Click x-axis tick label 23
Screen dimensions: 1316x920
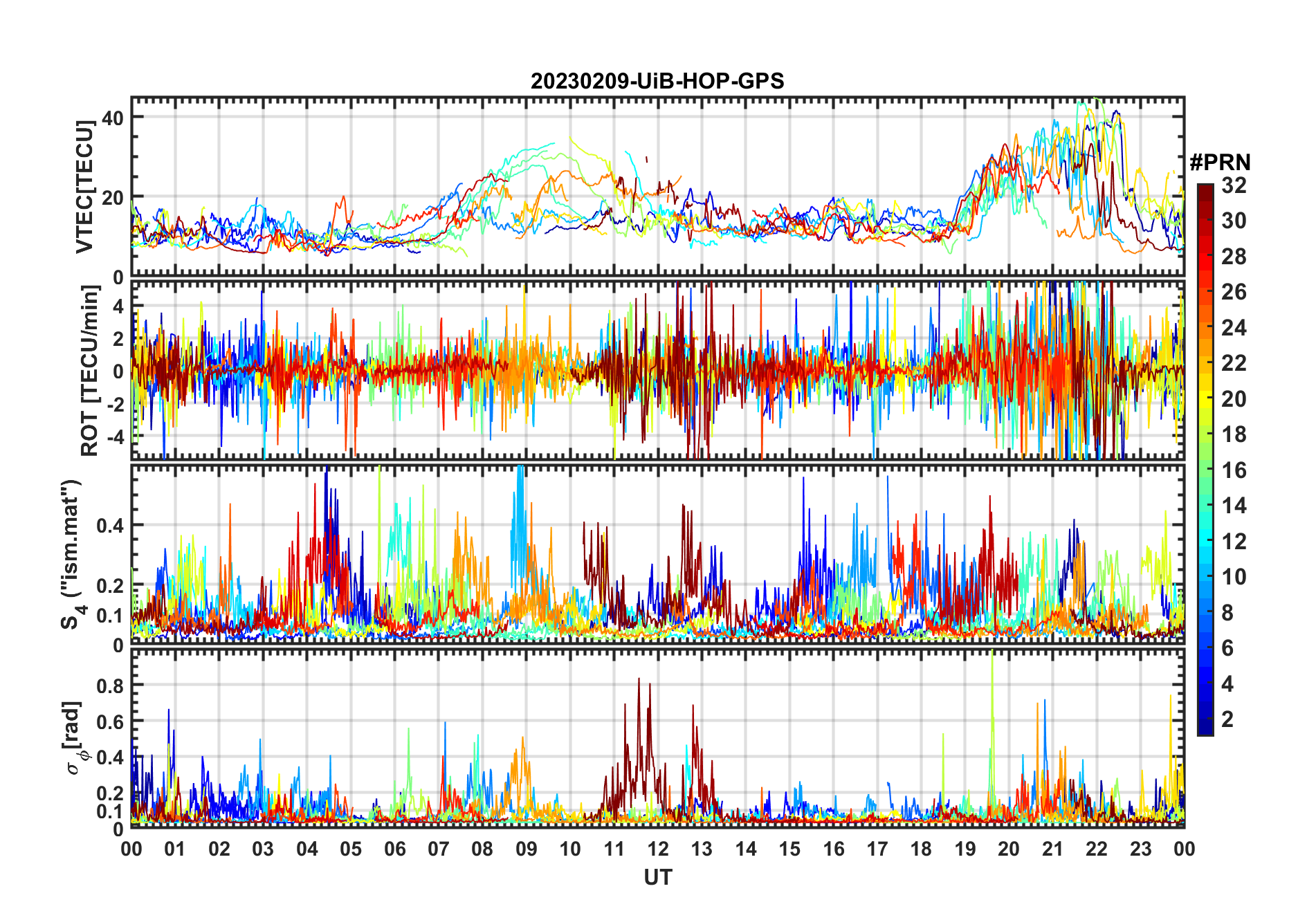[x=1140, y=849]
